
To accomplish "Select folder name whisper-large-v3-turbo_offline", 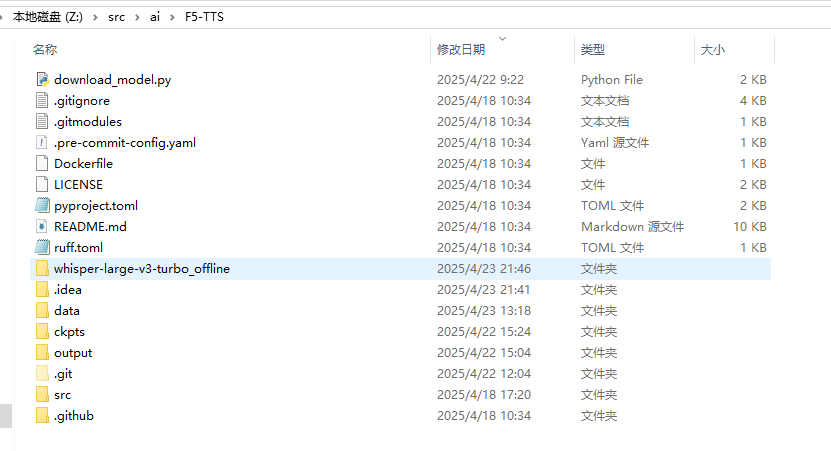I will (x=142, y=269).
